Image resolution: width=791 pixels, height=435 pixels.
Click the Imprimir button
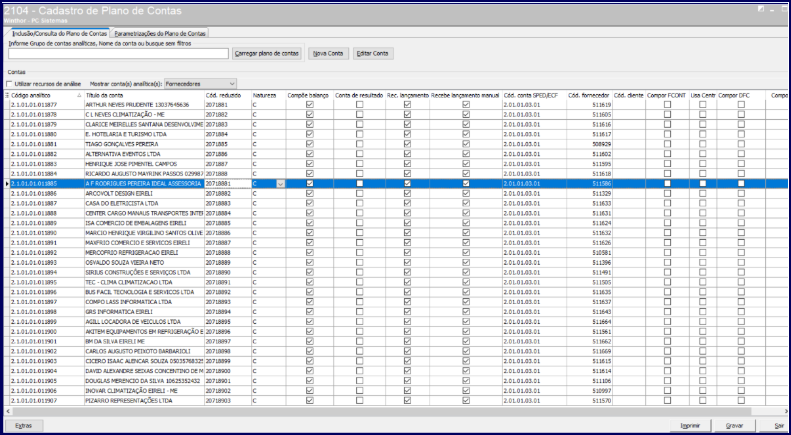pyautogui.click(x=690, y=425)
